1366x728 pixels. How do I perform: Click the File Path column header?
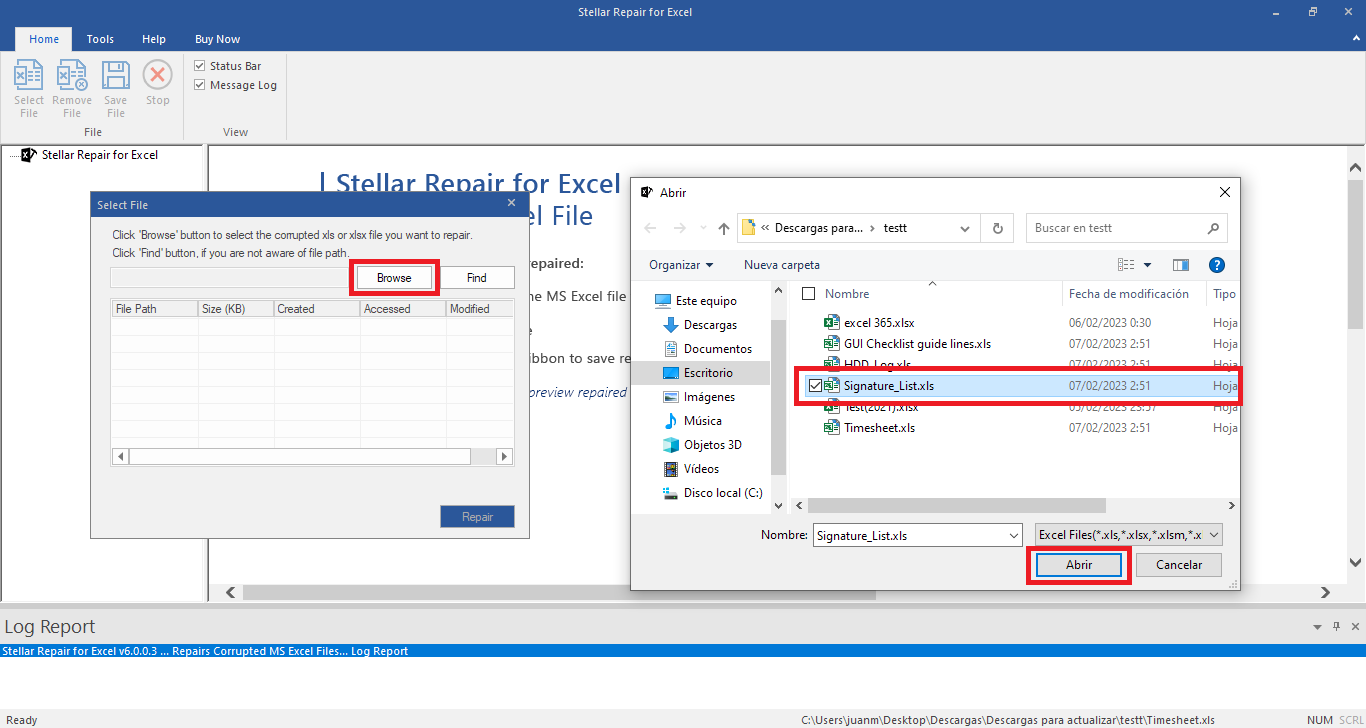click(154, 309)
